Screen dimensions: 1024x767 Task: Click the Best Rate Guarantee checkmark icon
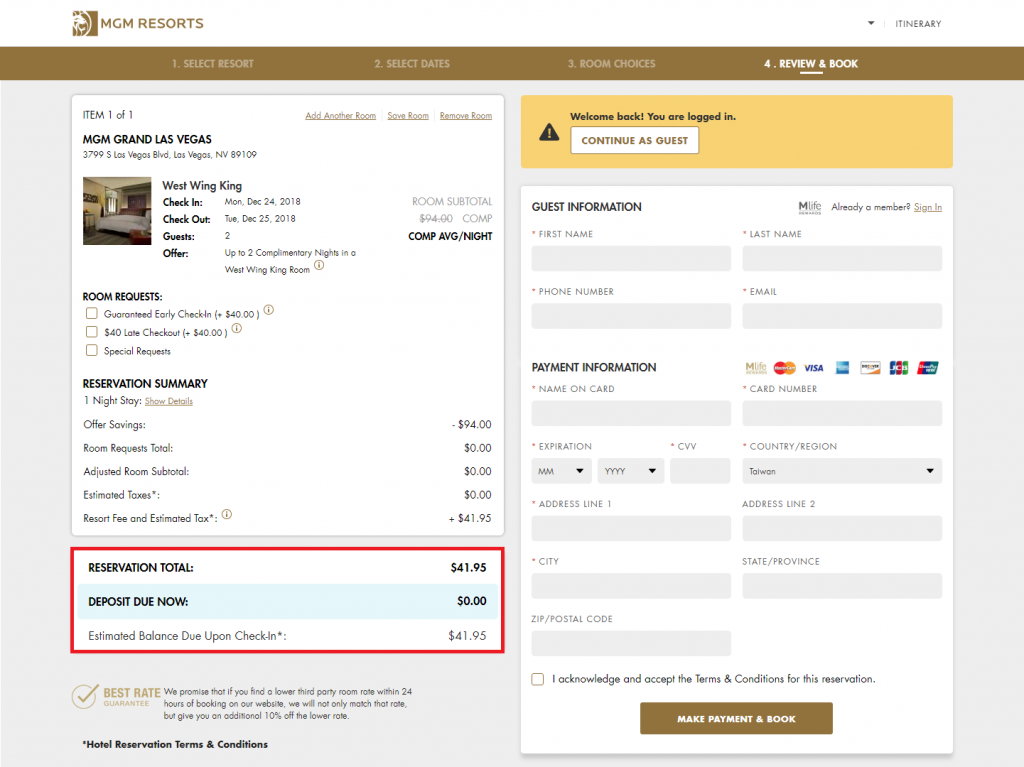click(85, 696)
